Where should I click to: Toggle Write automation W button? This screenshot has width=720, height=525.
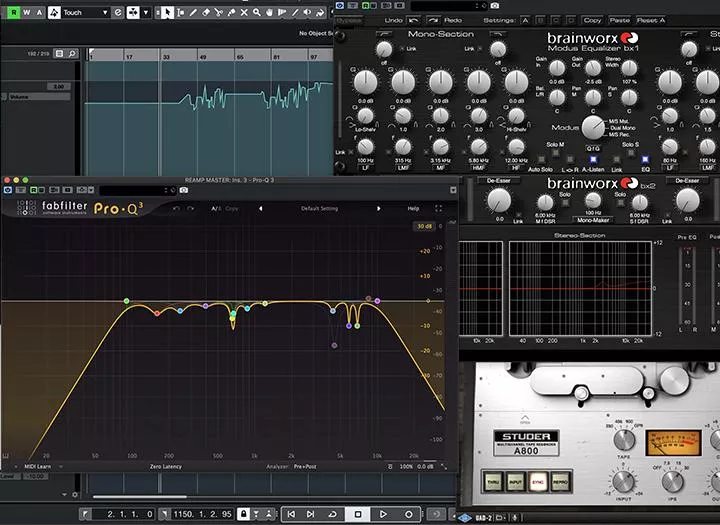click(27, 12)
